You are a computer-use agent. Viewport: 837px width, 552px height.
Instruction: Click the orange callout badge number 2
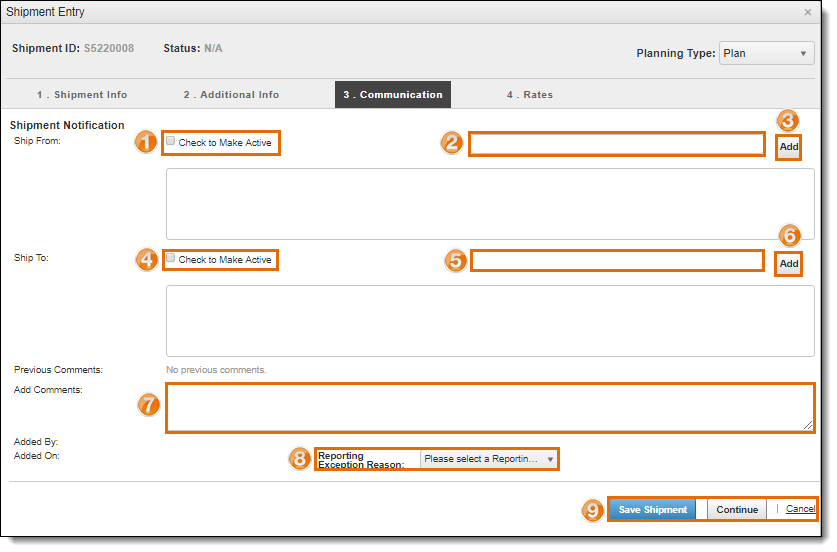[452, 143]
